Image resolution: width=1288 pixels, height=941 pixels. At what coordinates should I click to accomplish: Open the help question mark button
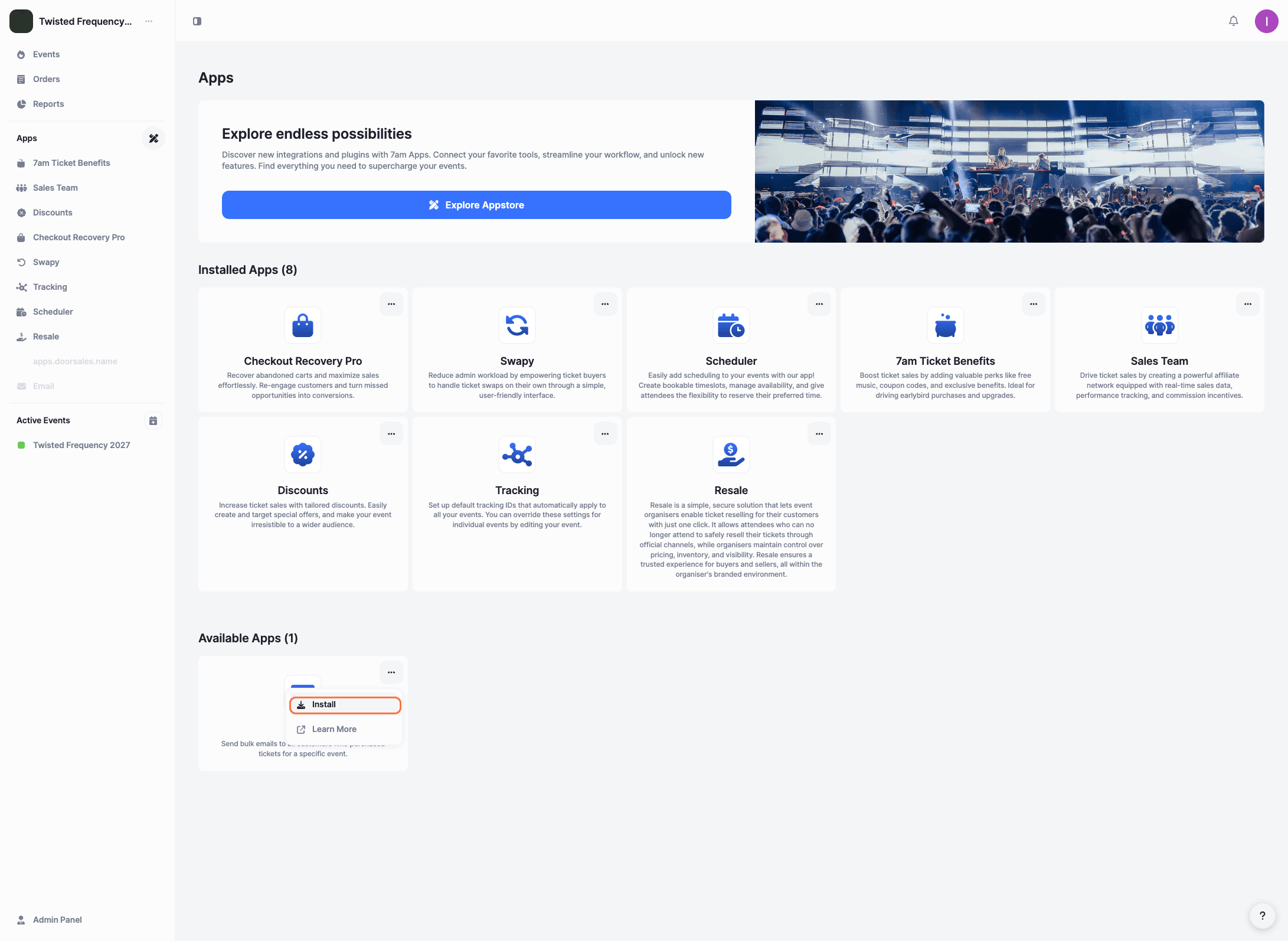tap(1262, 916)
